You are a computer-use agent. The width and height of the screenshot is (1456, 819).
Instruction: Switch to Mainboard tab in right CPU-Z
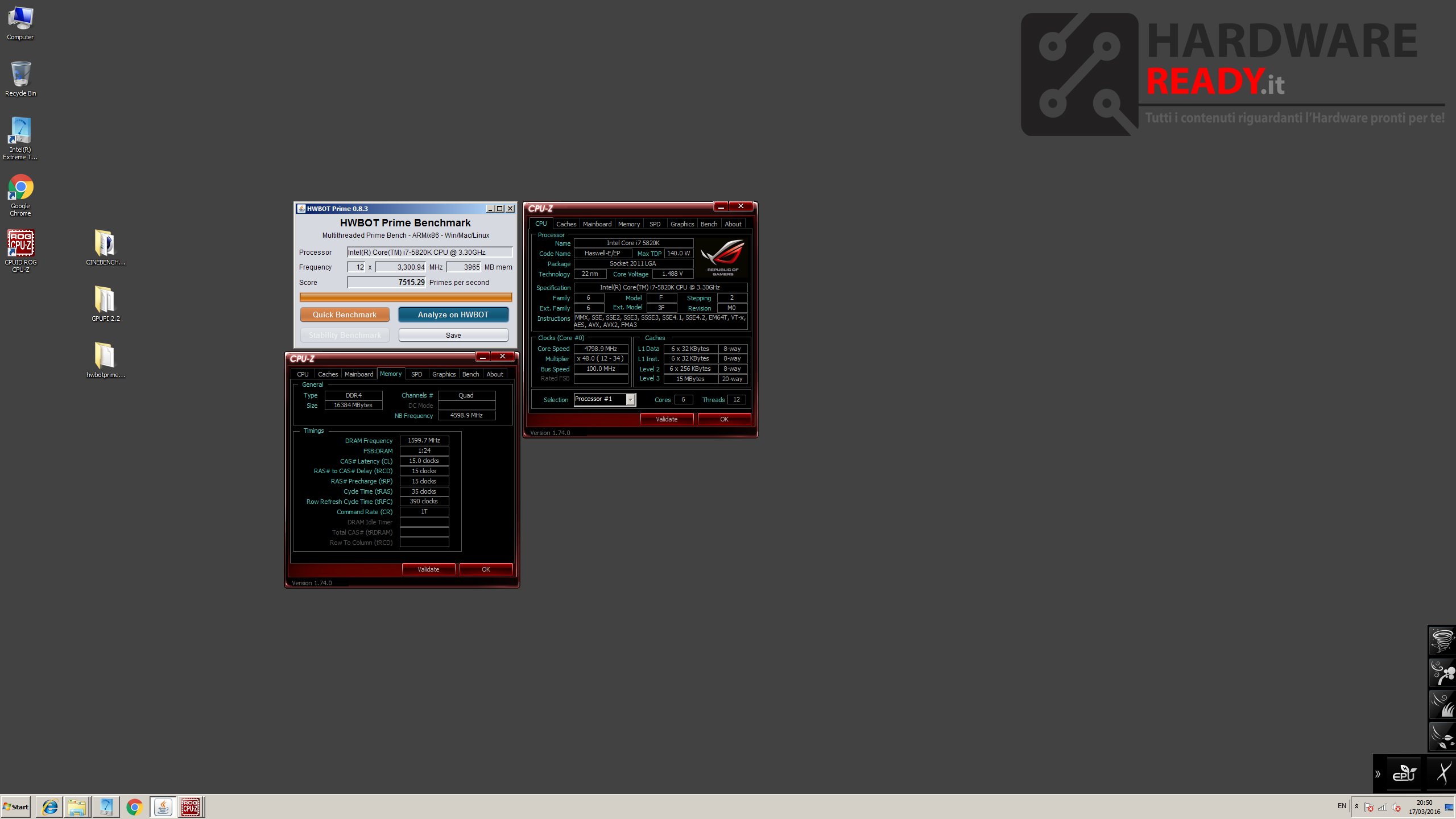pyautogui.click(x=597, y=224)
